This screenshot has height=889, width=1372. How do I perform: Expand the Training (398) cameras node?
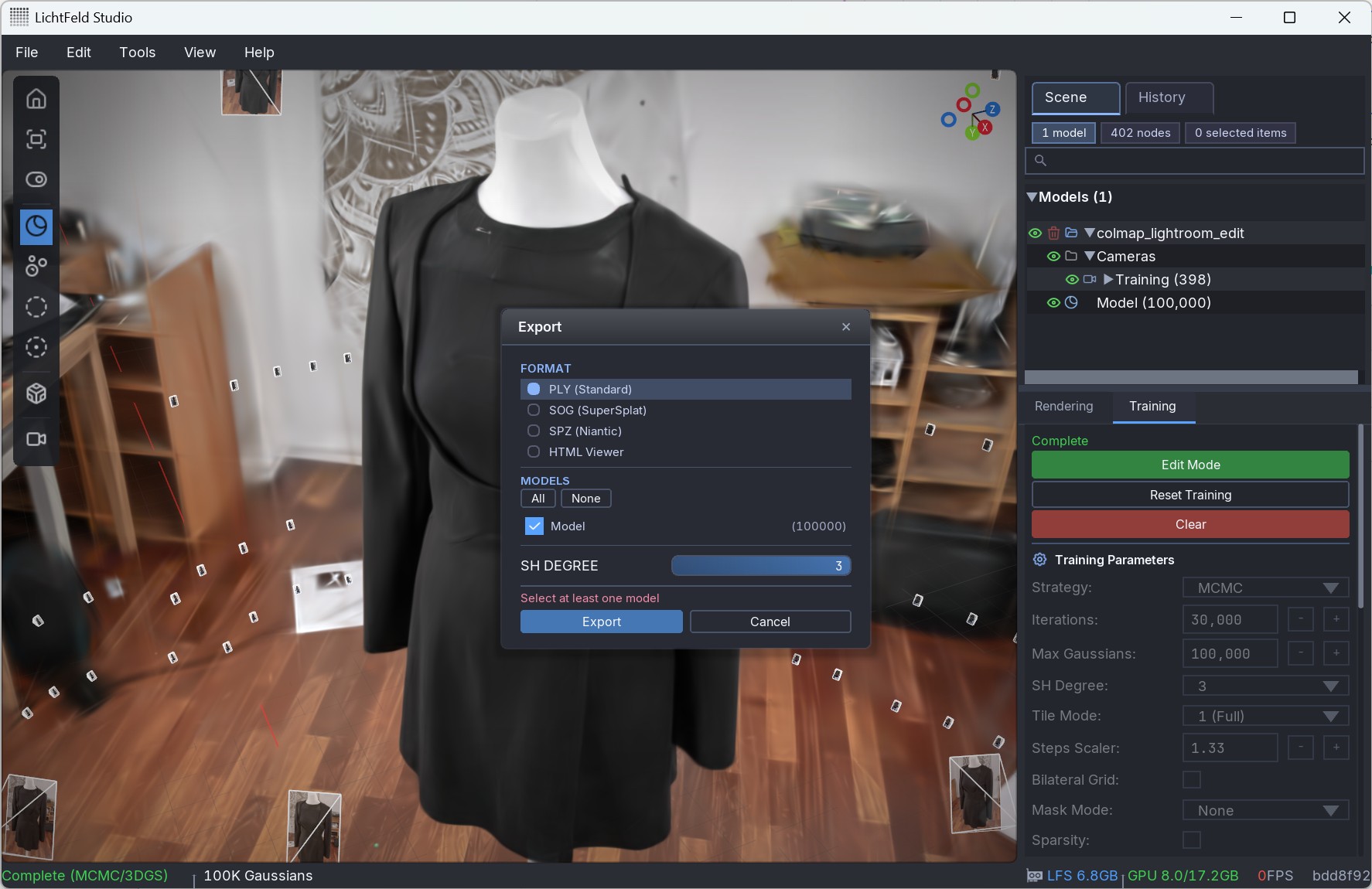click(x=1108, y=279)
